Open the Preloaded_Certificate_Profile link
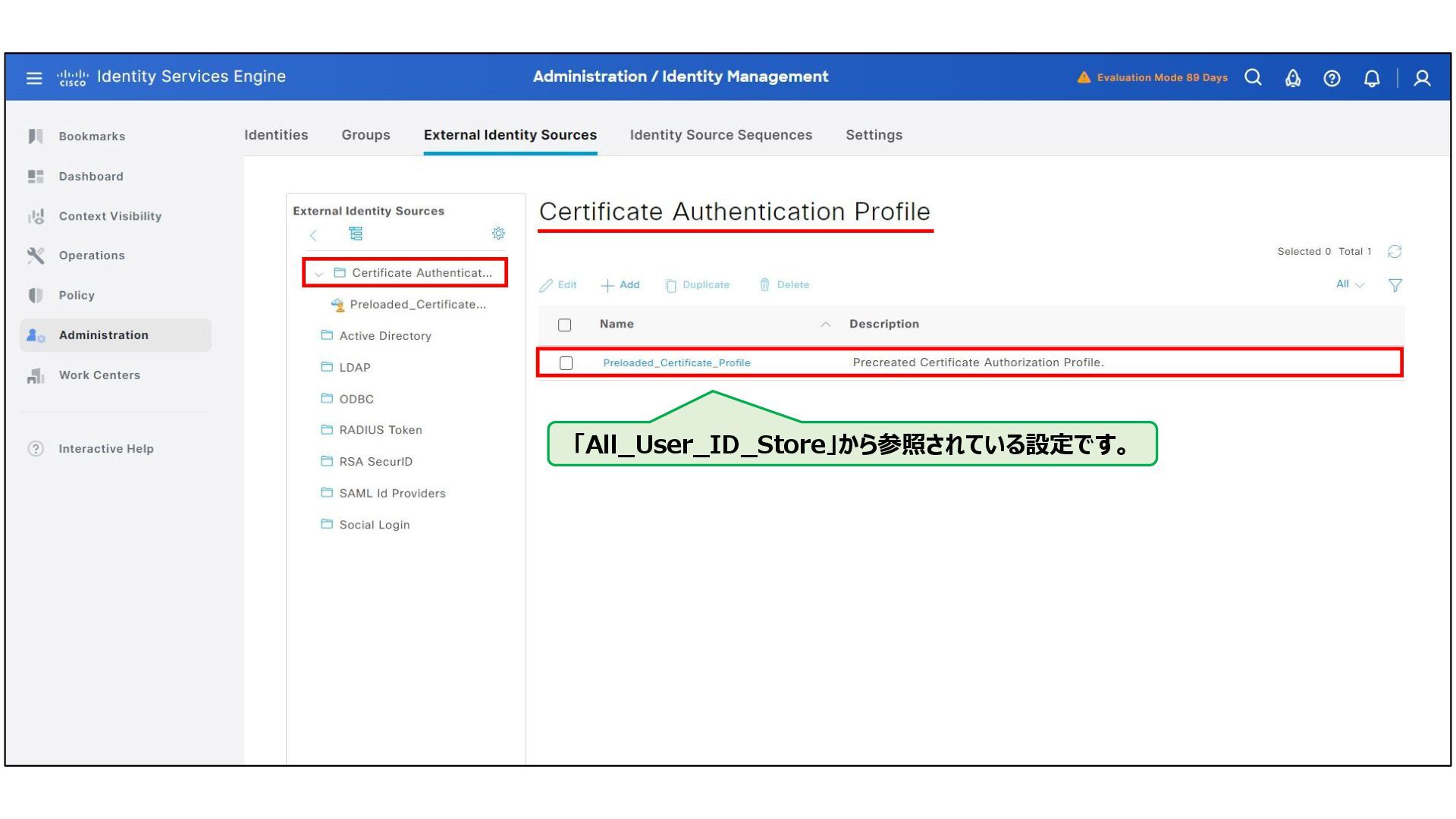Viewport: 1456px width, 819px height. (x=676, y=363)
